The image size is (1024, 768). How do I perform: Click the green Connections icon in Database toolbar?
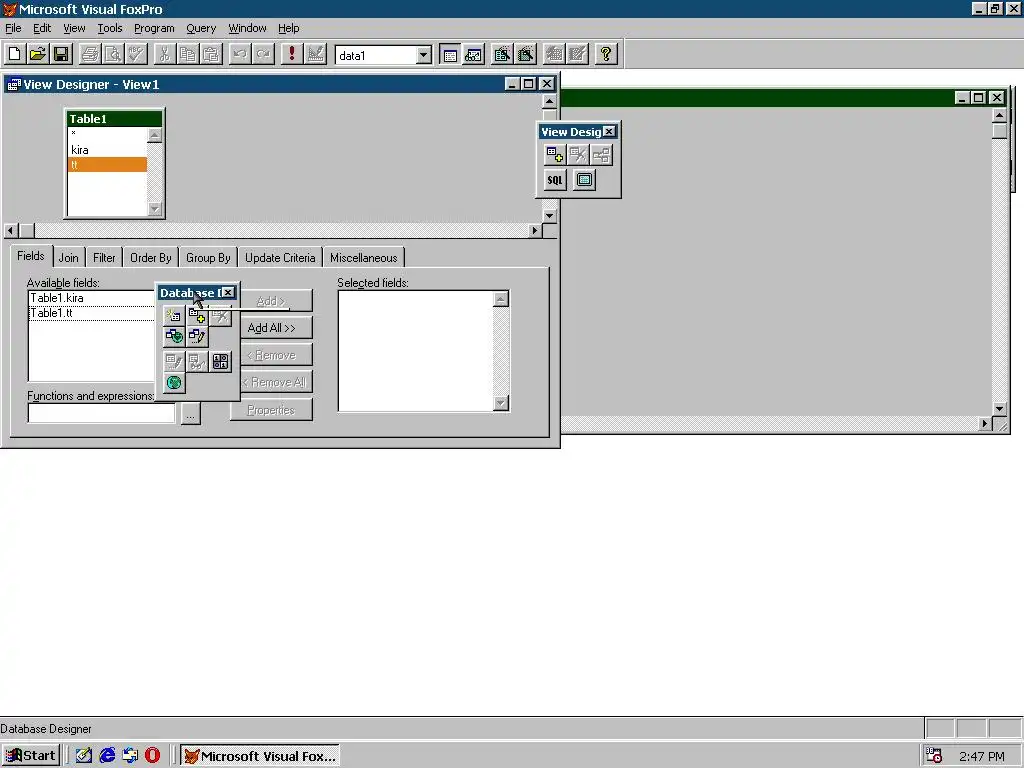tap(174, 383)
